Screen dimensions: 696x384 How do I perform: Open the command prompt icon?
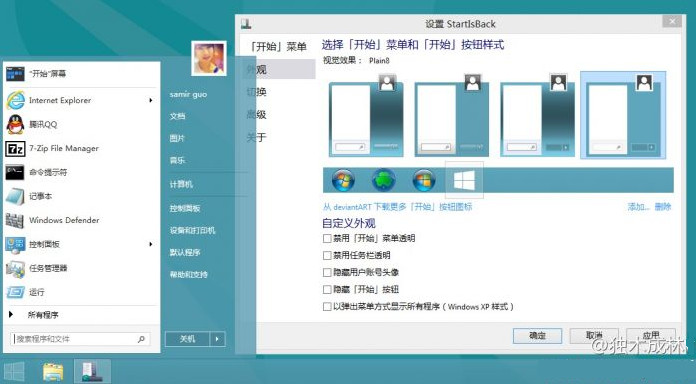pos(15,172)
